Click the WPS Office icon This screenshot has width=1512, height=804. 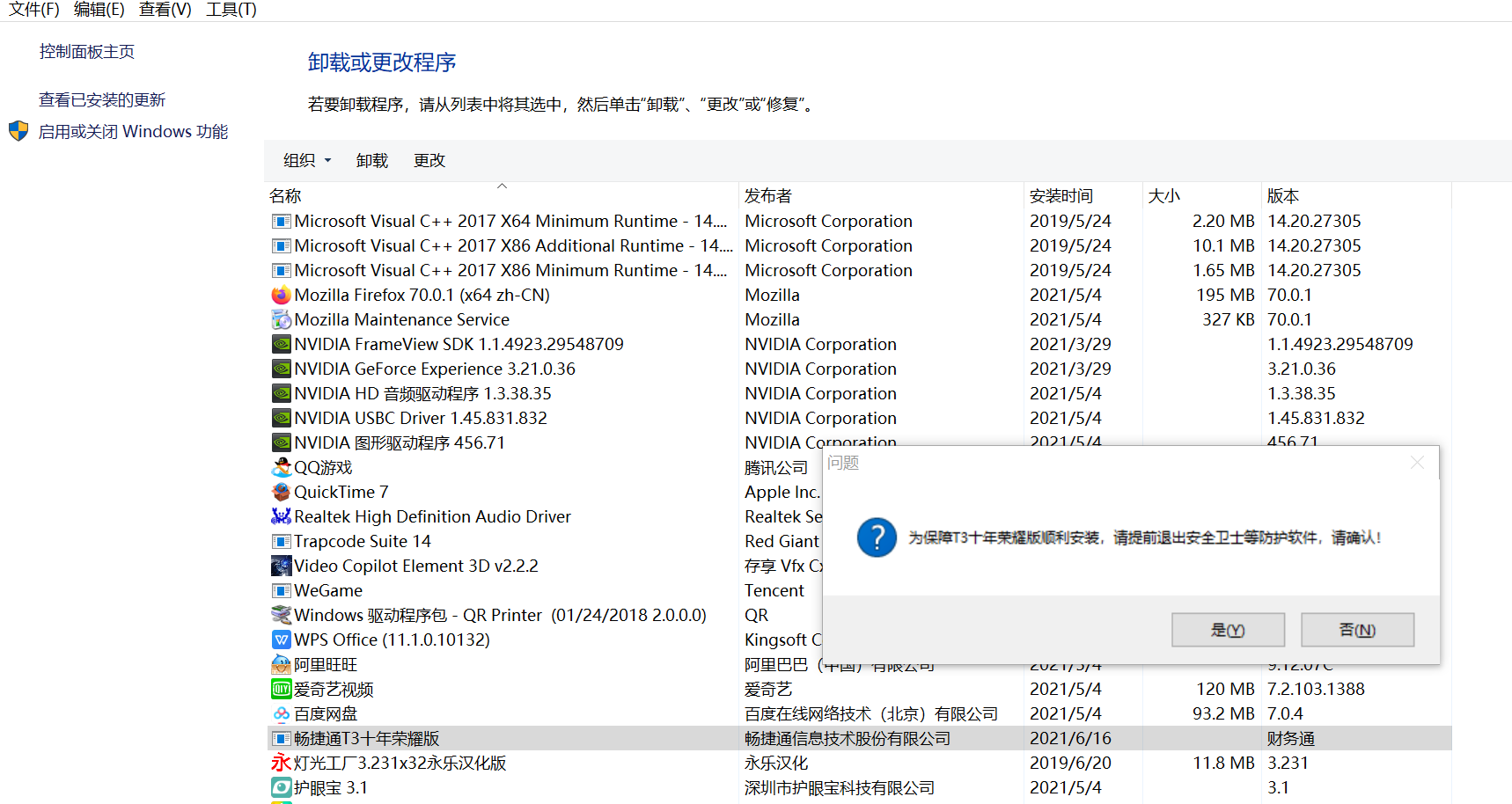[281, 640]
